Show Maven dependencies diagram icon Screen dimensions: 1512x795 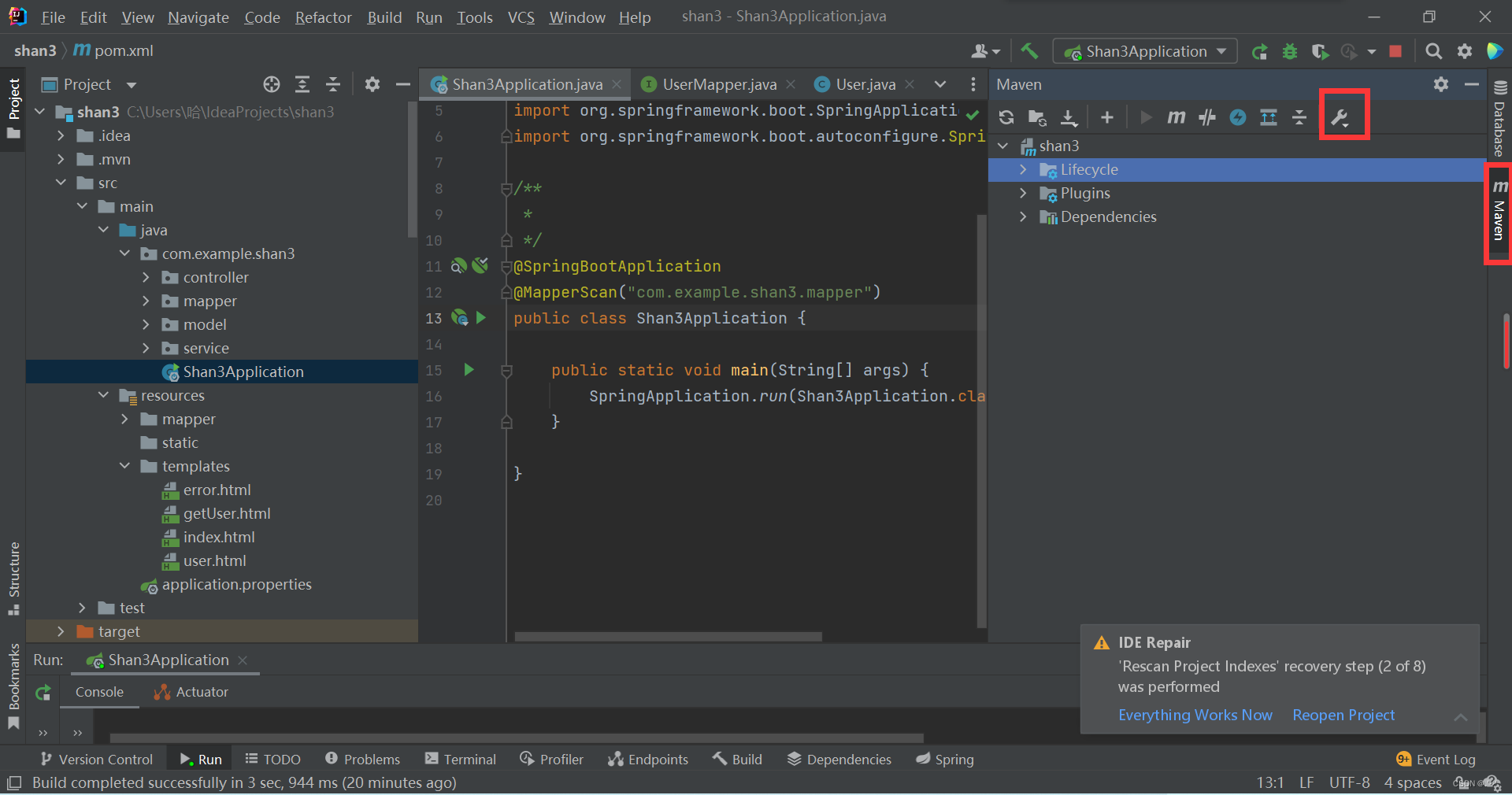pyautogui.click(x=1269, y=117)
